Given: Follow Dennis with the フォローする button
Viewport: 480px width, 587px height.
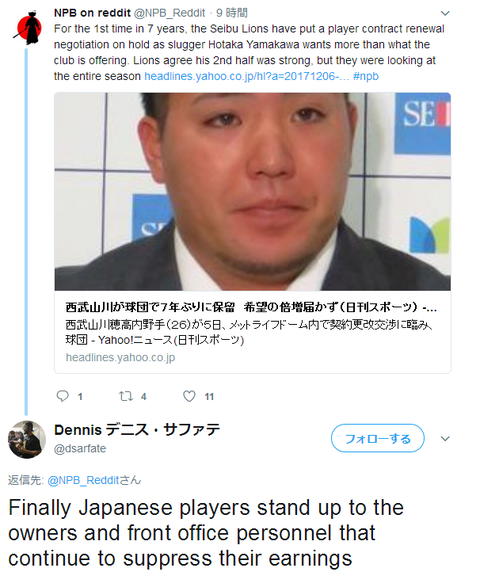Looking at the screenshot, I should coord(377,438).
